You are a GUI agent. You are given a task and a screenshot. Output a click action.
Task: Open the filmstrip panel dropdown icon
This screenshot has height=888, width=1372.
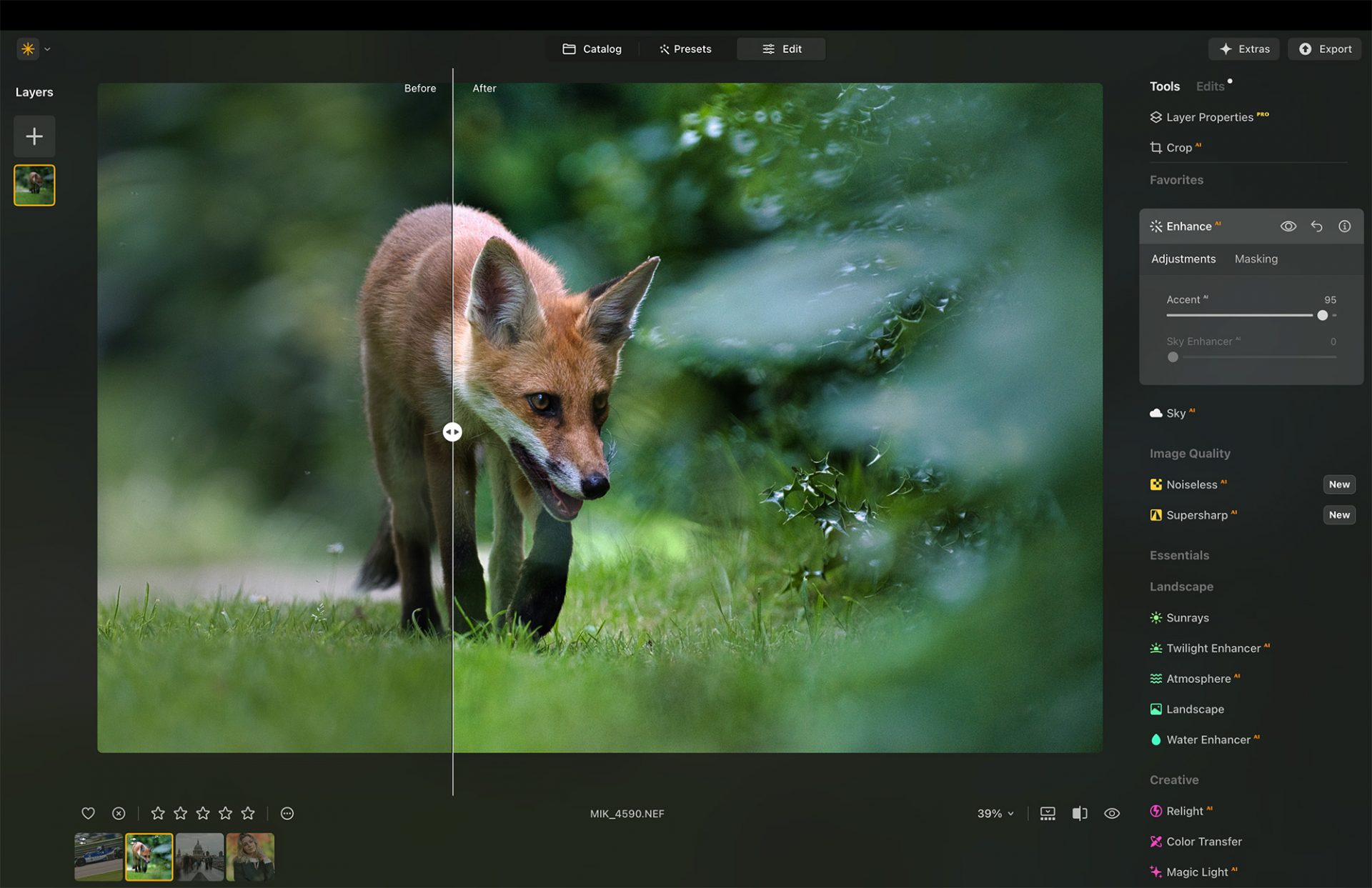point(1047,813)
